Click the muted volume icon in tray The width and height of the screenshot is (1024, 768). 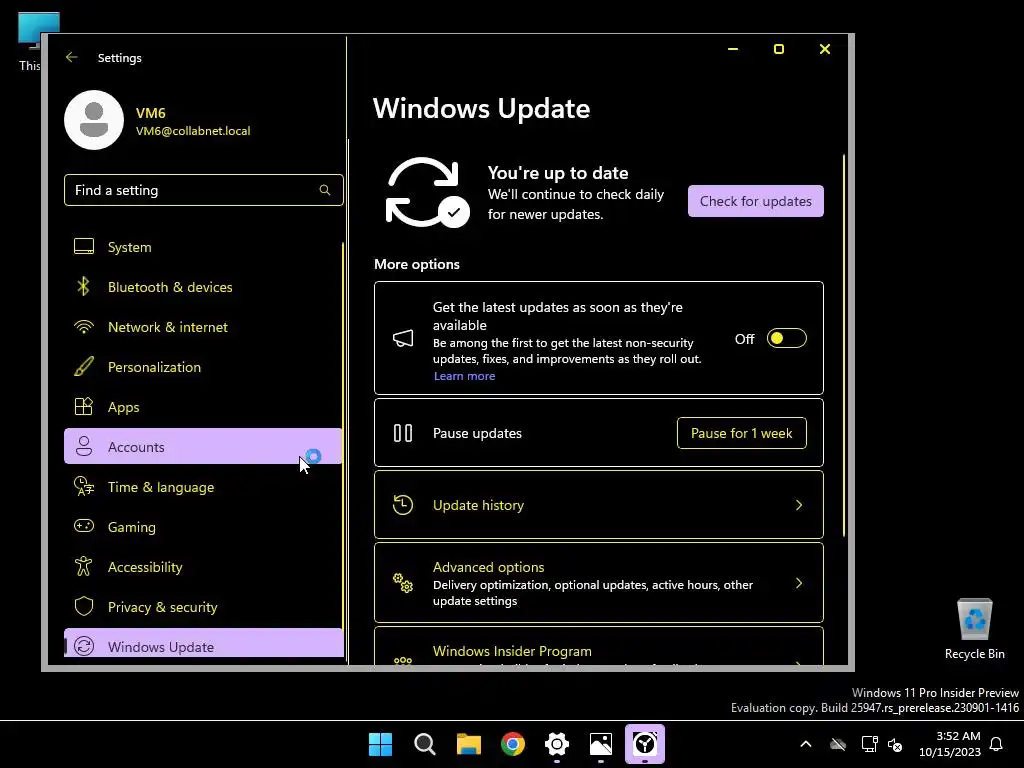(x=895, y=744)
